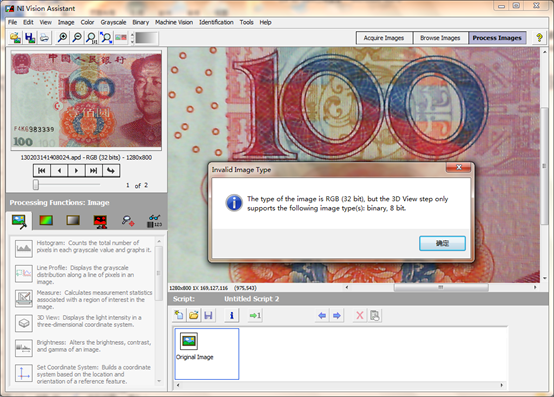554x397 pixels.
Task: Click the Save Image toolbar icon
Action: pos(30,37)
